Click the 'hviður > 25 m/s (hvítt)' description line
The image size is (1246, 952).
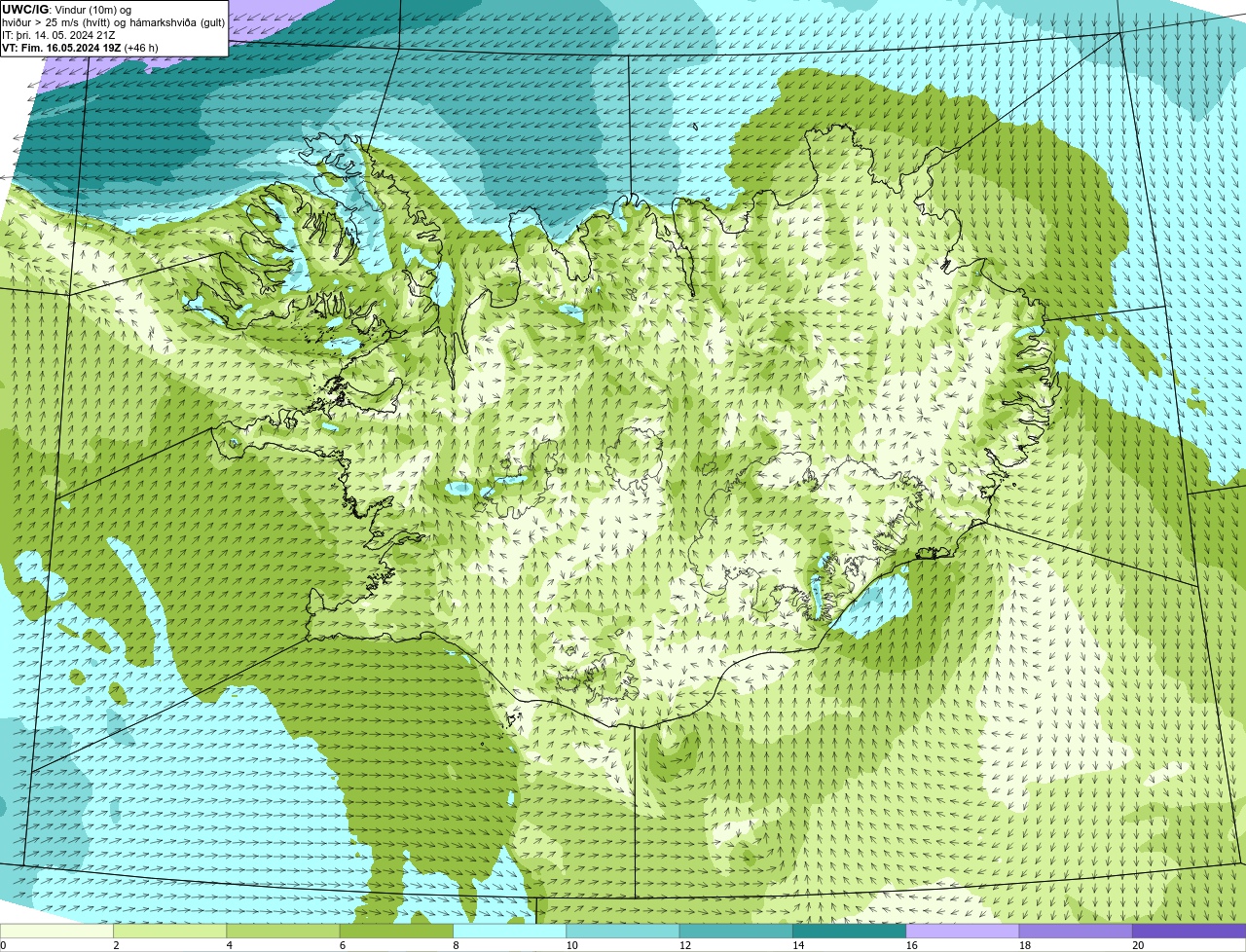point(113,22)
